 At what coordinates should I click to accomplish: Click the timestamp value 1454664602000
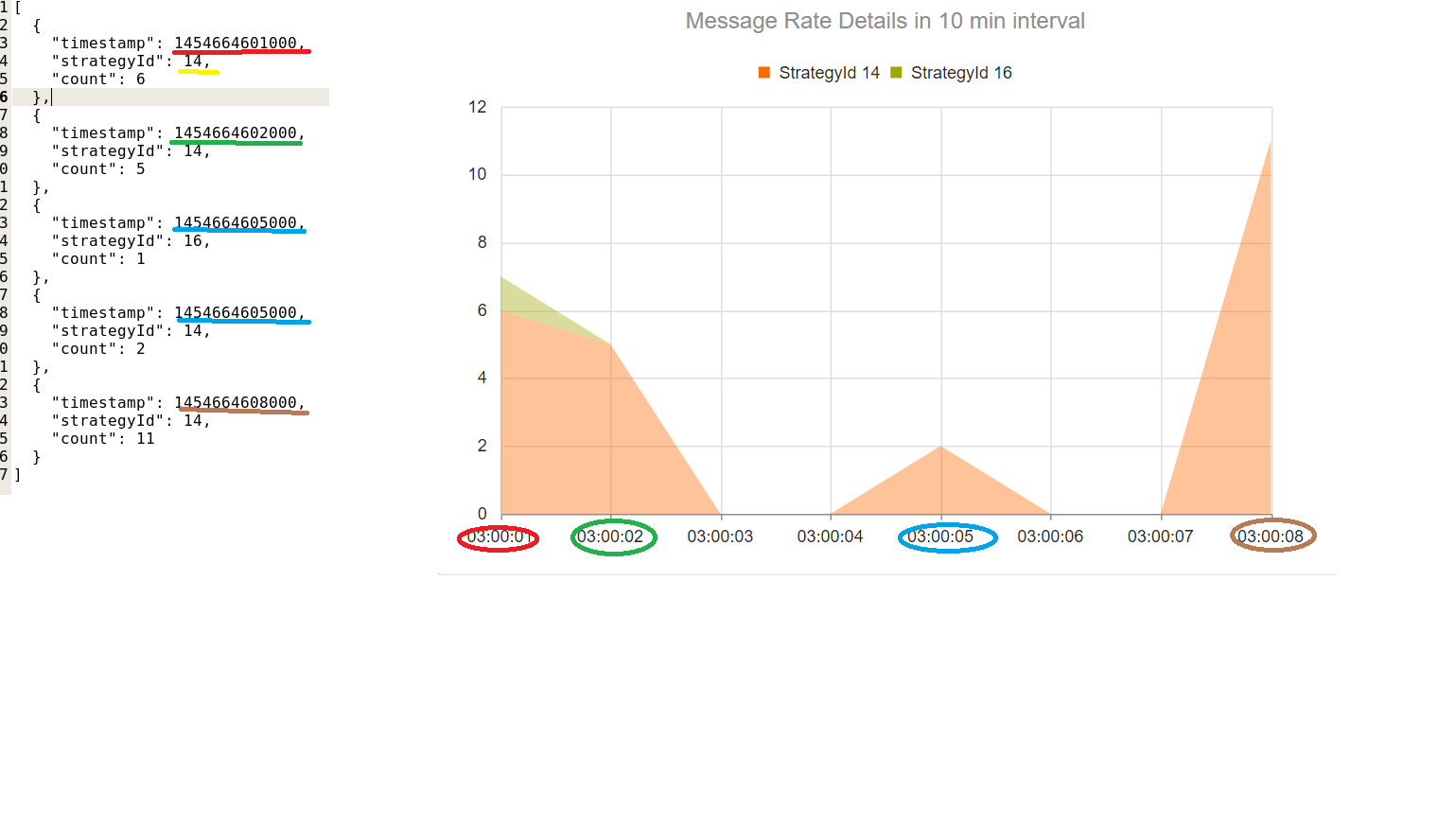236,132
